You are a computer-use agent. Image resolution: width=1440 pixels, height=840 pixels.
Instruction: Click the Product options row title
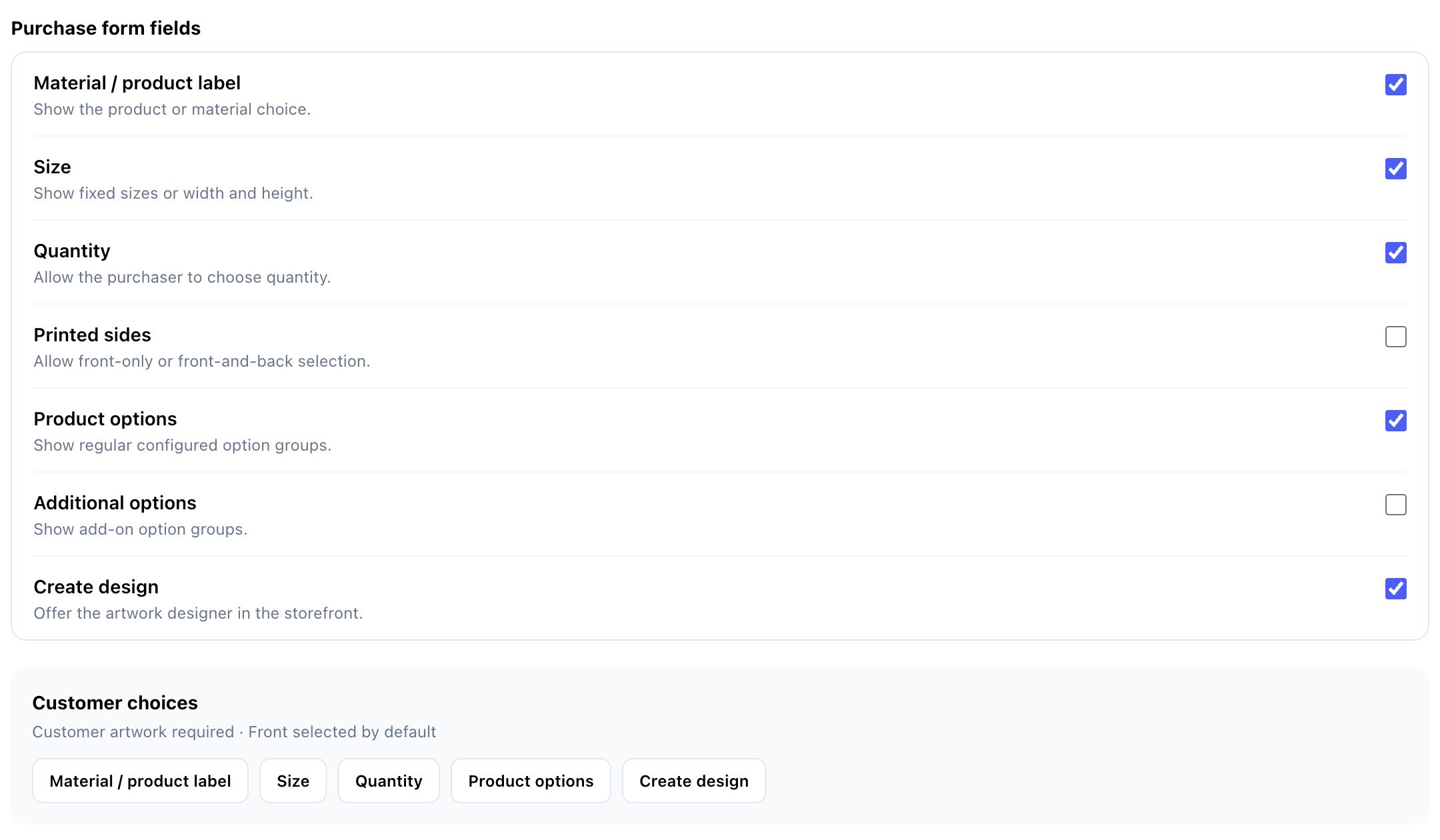pos(105,419)
